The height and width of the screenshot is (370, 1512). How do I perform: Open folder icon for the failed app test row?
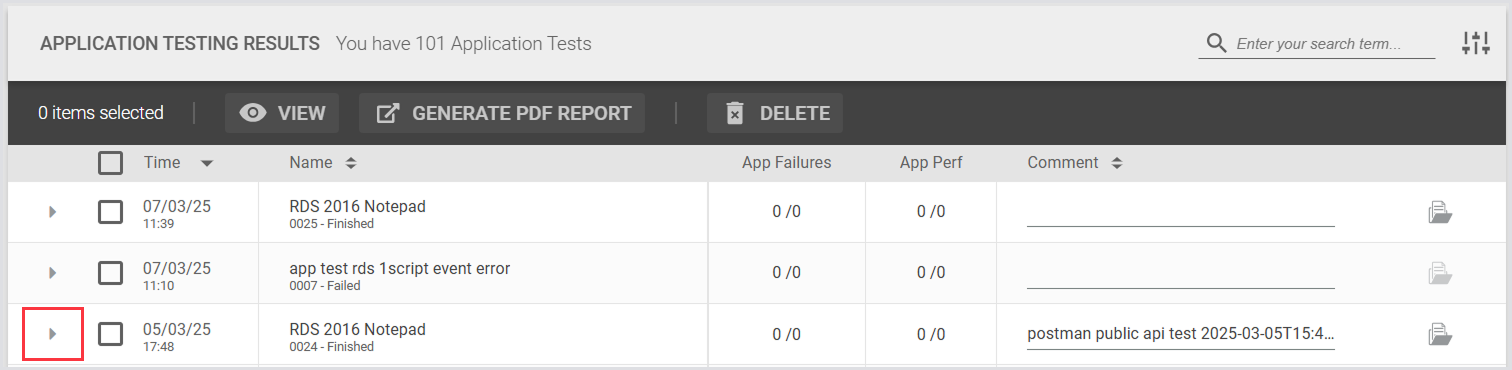(1440, 273)
